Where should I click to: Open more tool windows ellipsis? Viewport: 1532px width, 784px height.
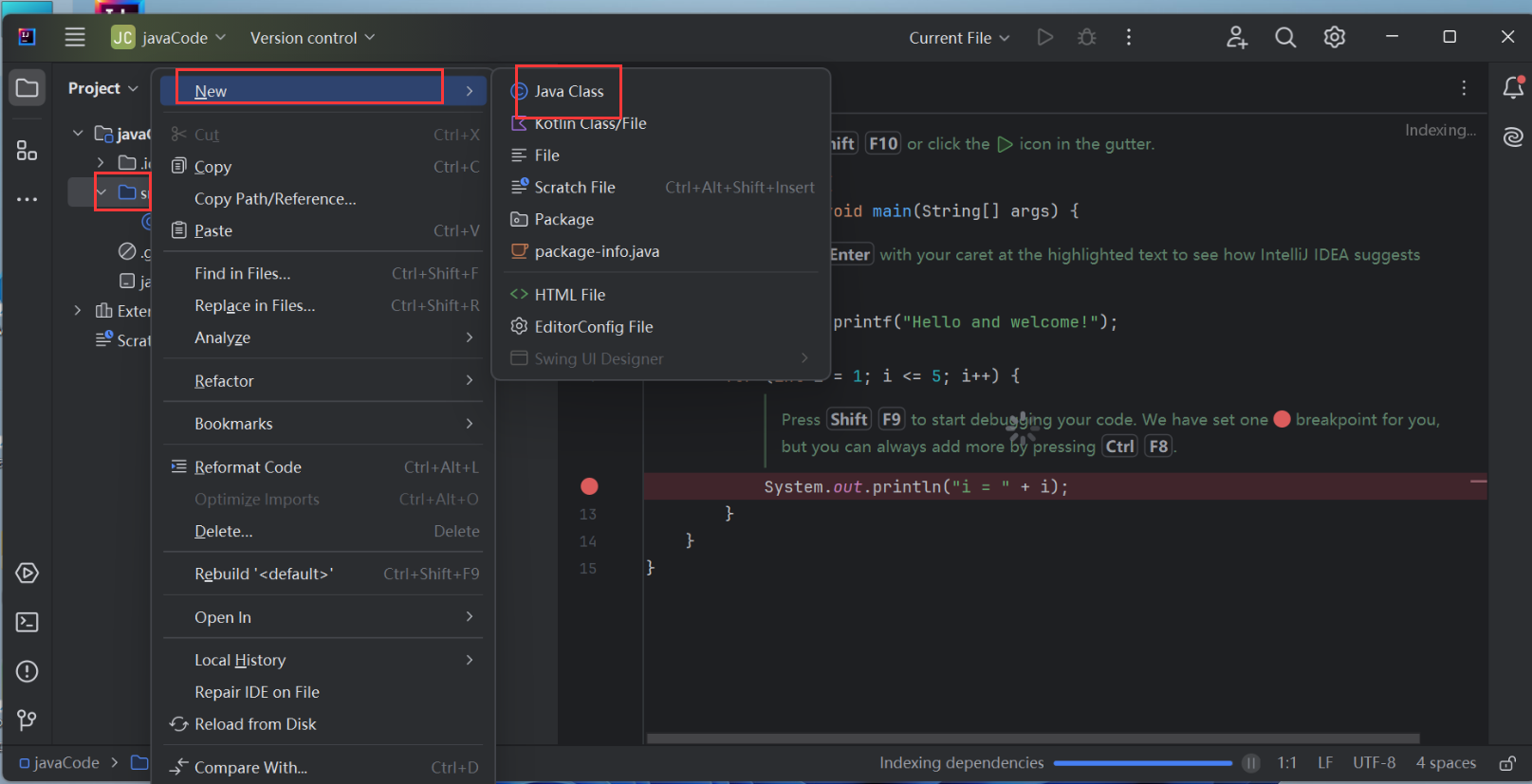[x=28, y=199]
